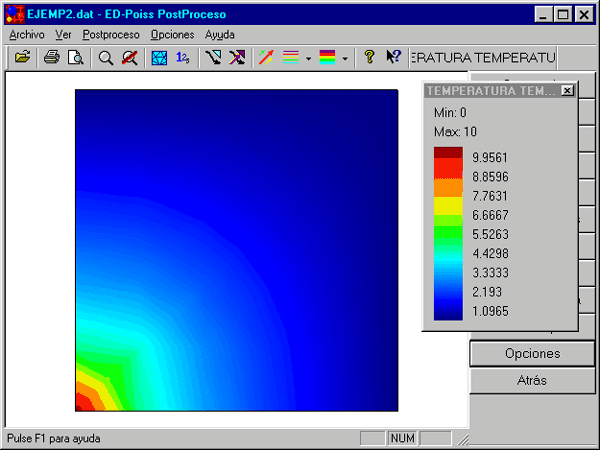Viewport: 600px width, 450px height.
Task: Click the Print icon in toolbar
Action: (52, 57)
